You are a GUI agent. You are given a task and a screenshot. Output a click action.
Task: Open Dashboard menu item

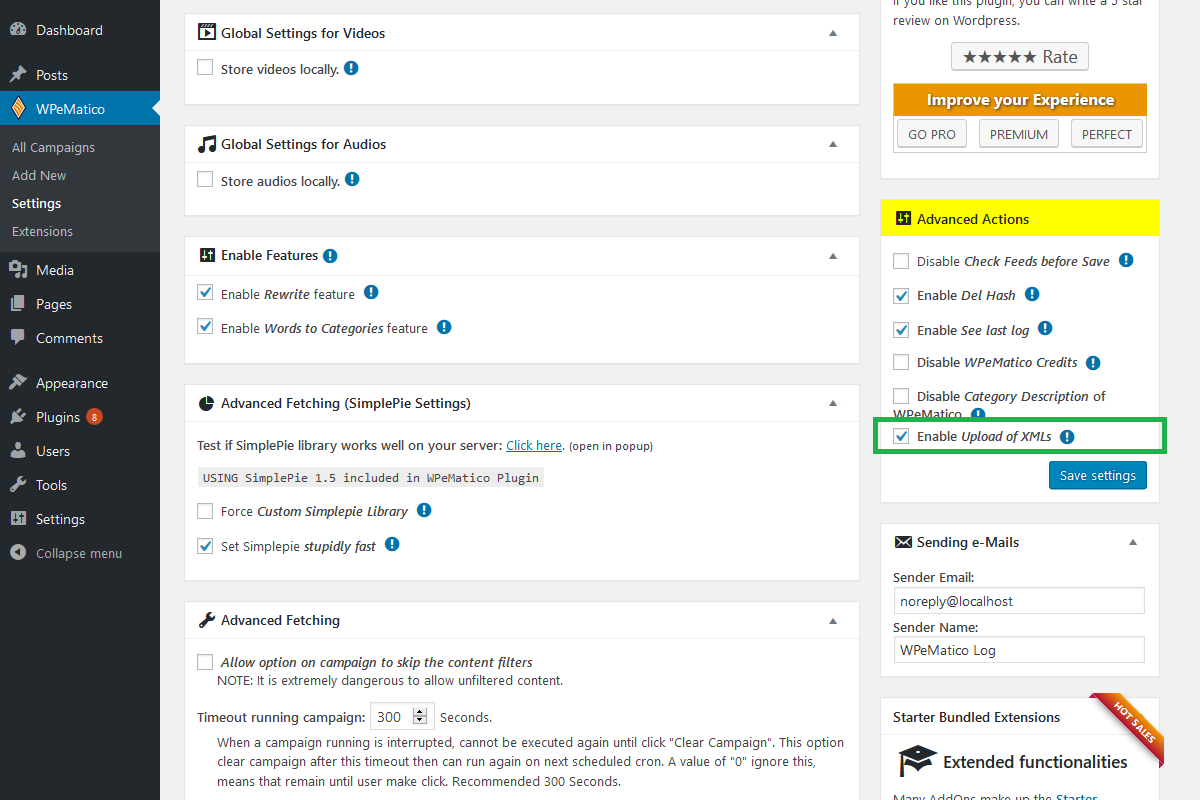click(80, 30)
